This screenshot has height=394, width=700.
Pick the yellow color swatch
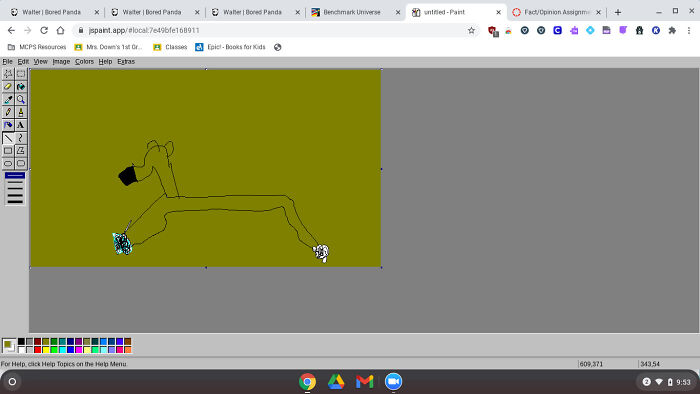[46, 350]
